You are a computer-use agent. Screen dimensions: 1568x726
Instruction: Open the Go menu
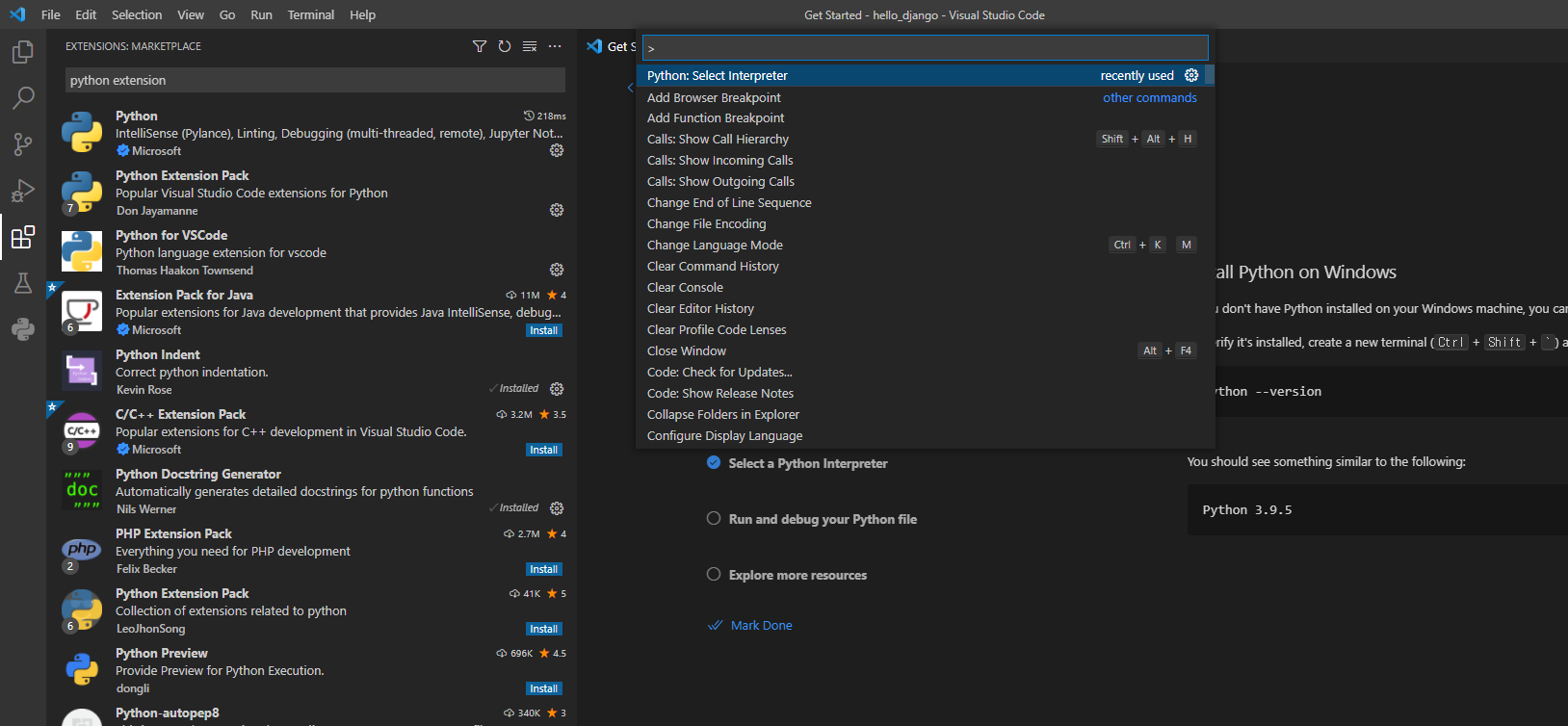point(227,14)
